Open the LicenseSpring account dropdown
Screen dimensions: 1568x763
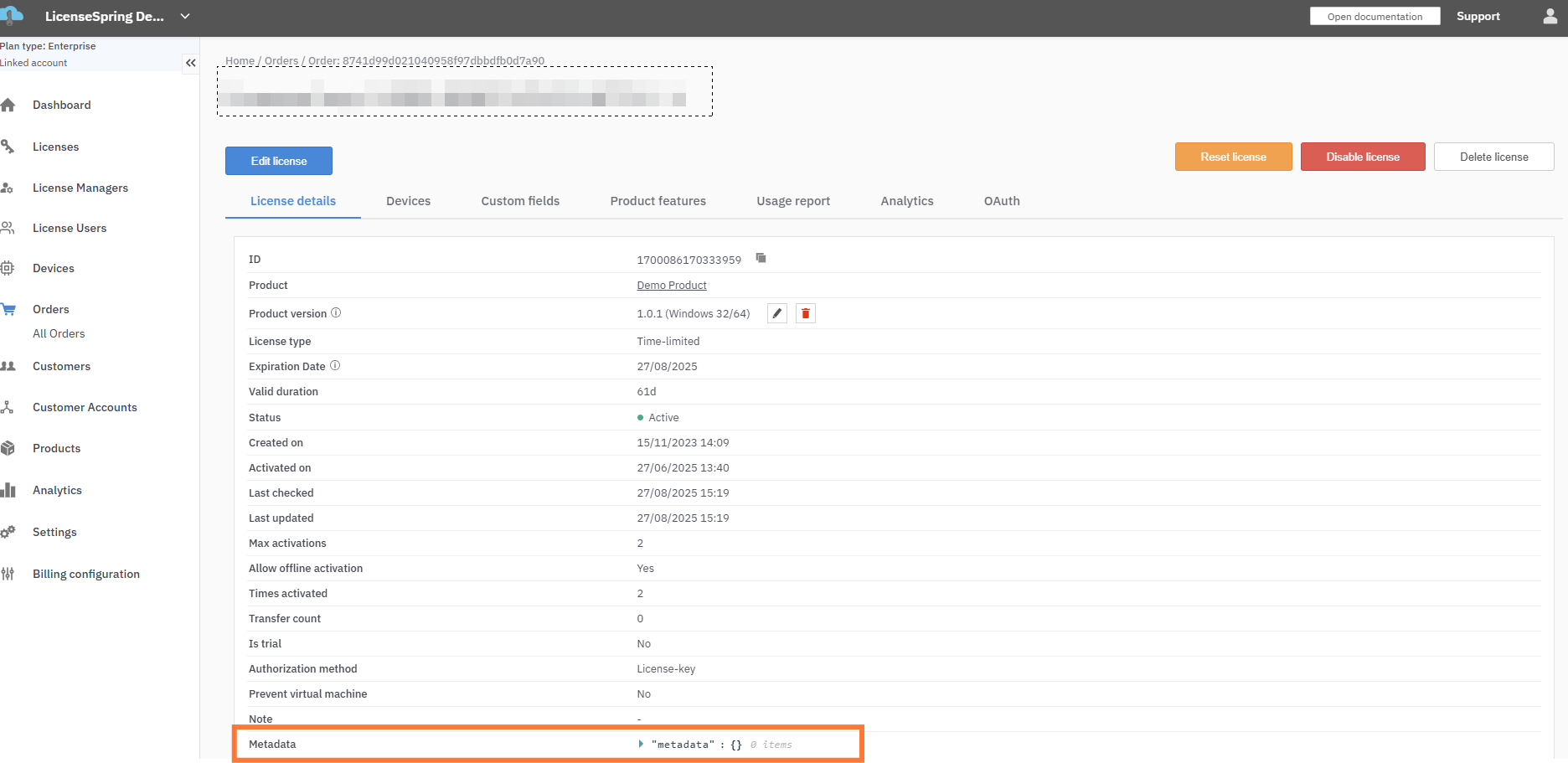pos(185,17)
